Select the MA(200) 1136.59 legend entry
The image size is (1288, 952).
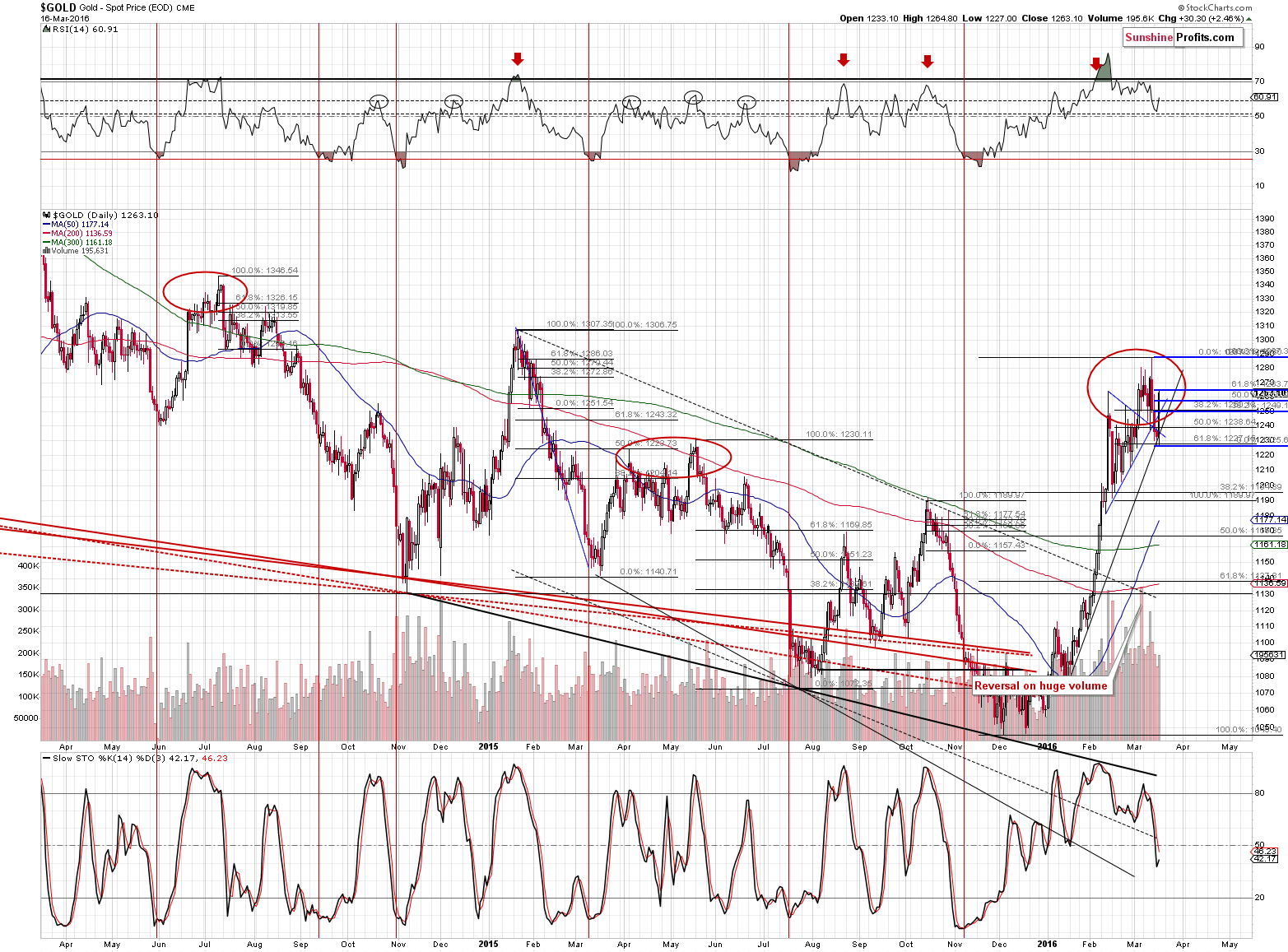click(77, 233)
